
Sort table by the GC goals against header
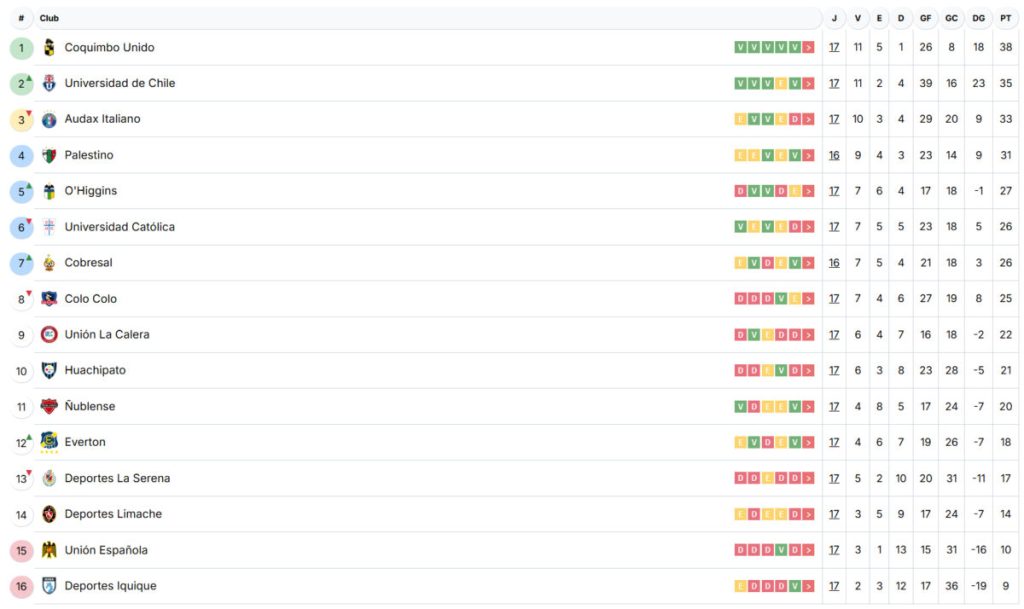952,18
